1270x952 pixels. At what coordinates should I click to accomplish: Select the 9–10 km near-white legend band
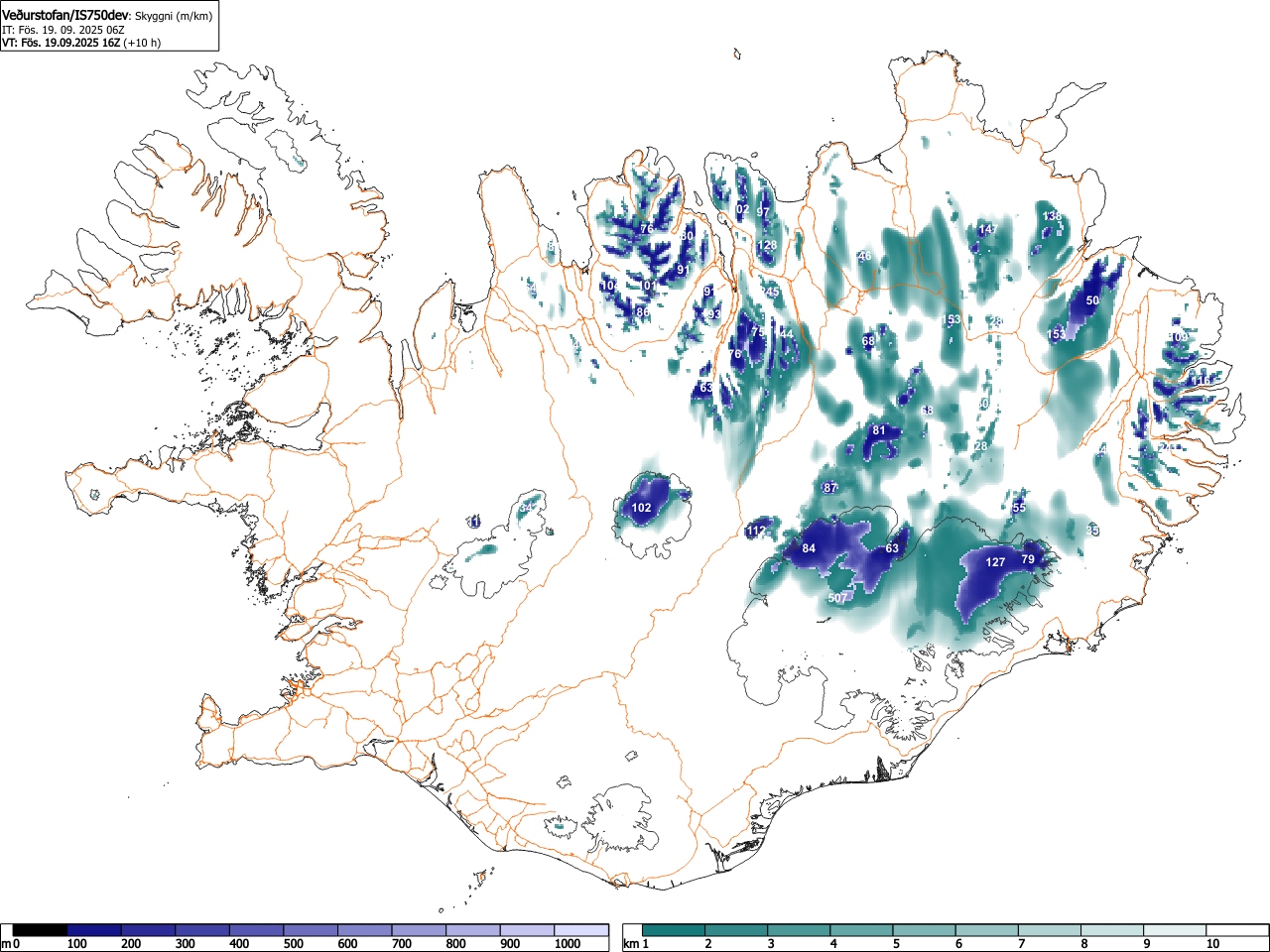(x=1174, y=930)
